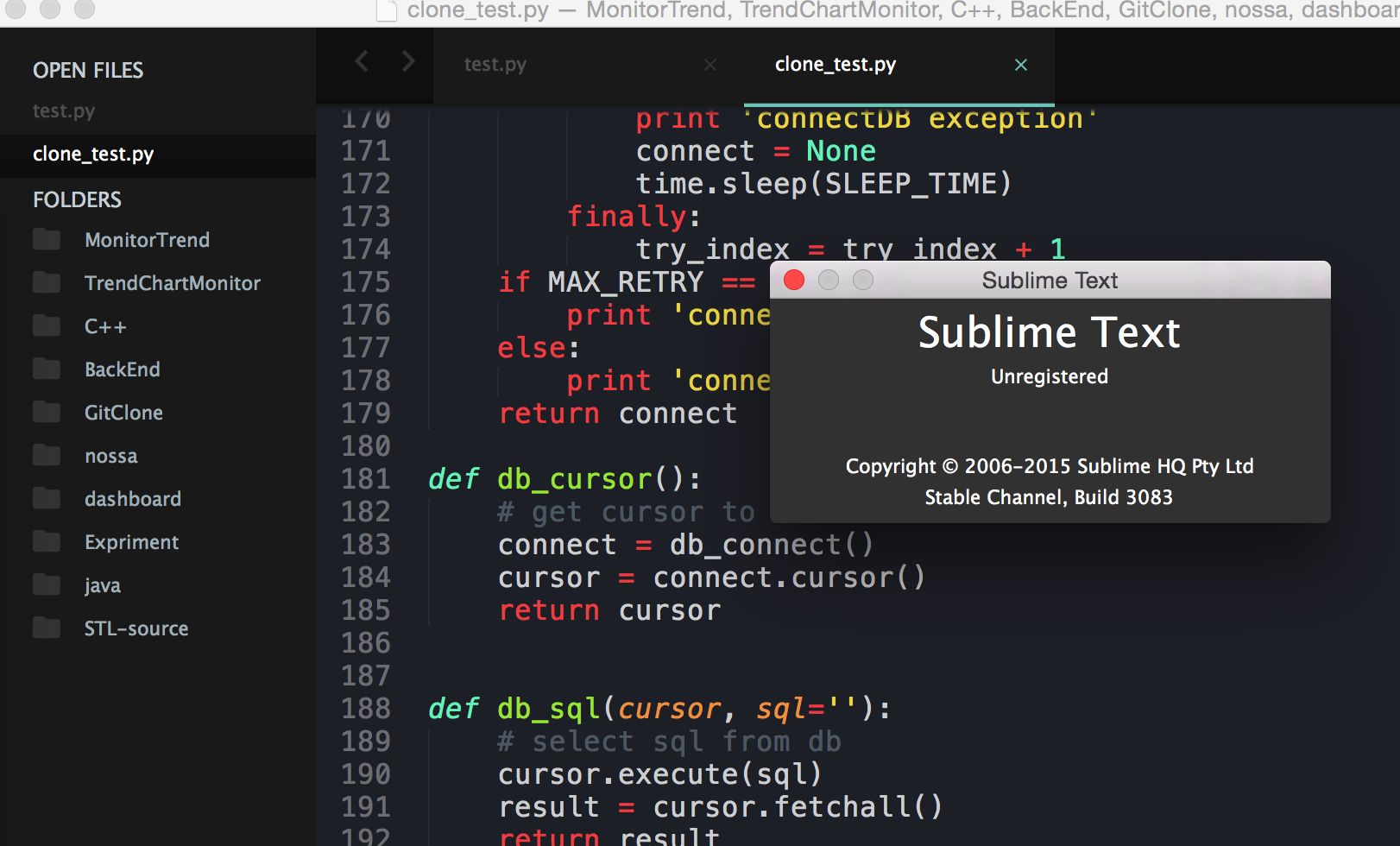Close the clone_test.py tab
This screenshot has height=846, width=1400.
click(x=1021, y=65)
